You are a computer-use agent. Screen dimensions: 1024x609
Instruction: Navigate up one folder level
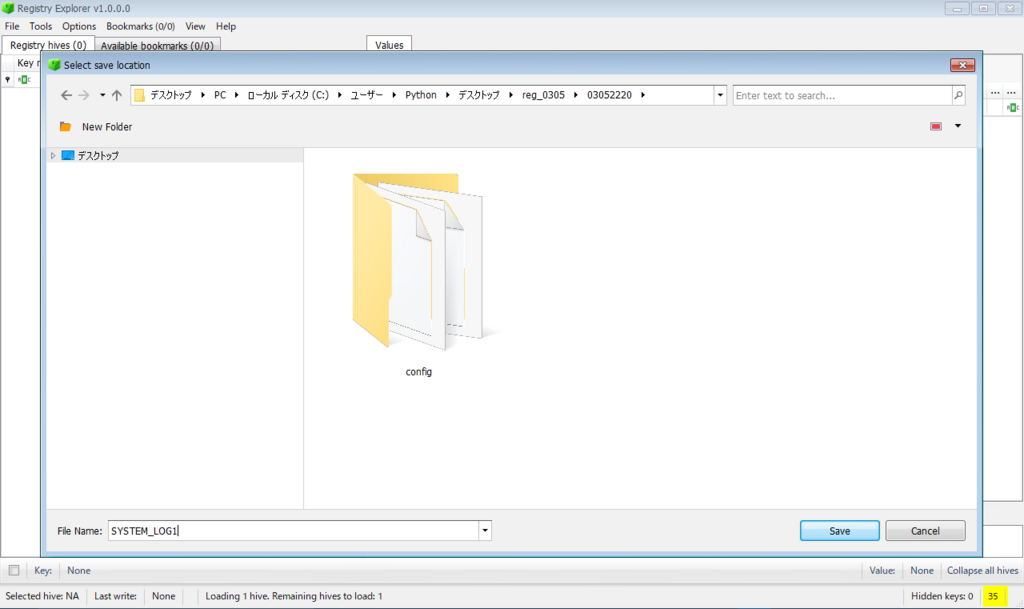click(117, 95)
